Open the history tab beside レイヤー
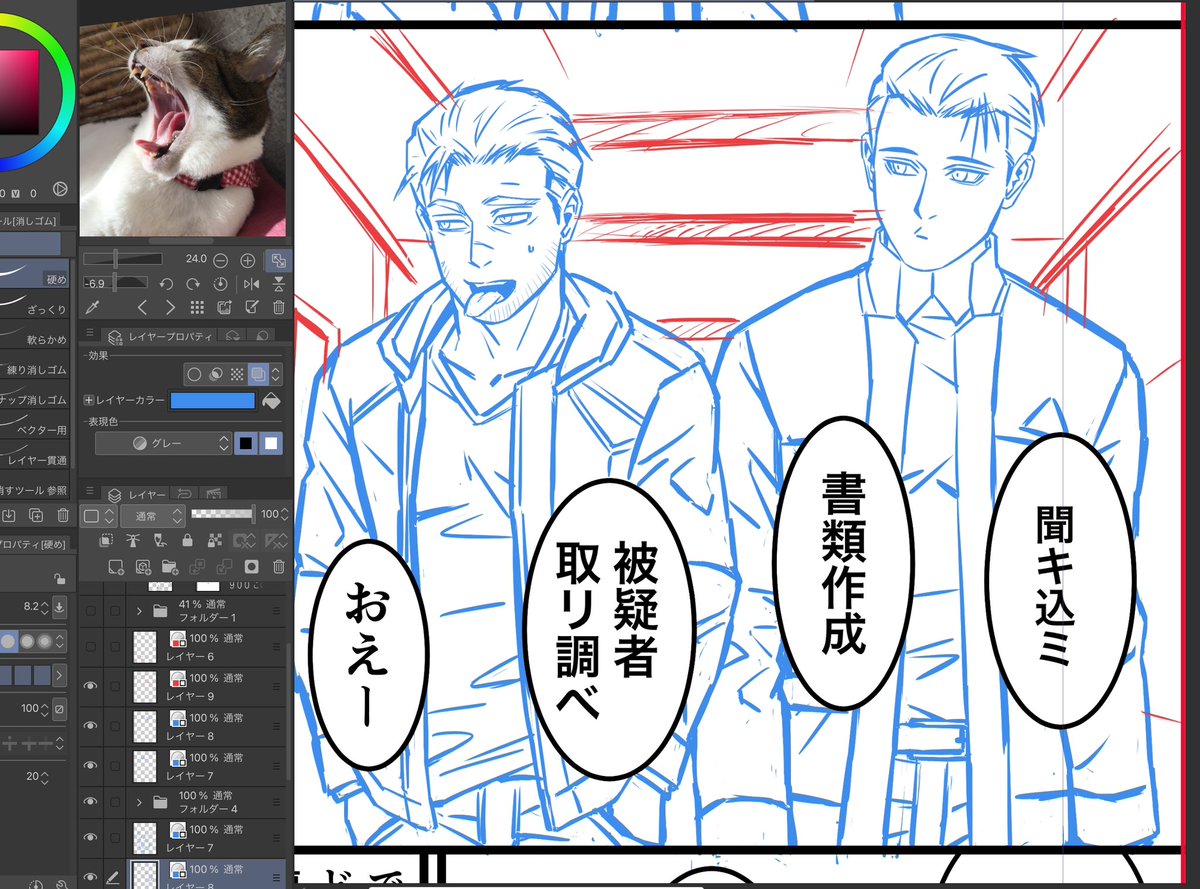This screenshot has width=1200, height=889. click(x=184, y=495)
